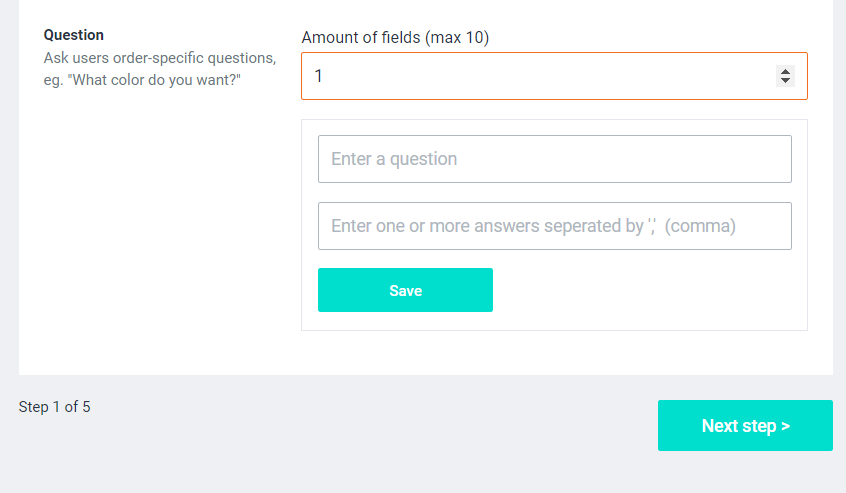Decrease the amount of fields with down arrow
The width and height of the screenshot is (846, 493).
point(785,81)
